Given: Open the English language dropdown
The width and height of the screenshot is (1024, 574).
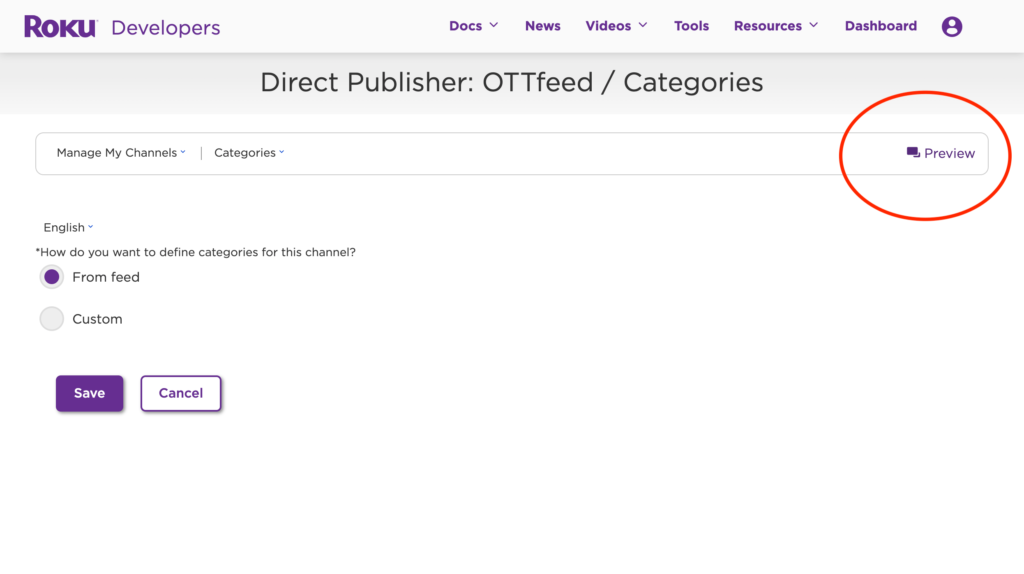Looking at the screenshot, I should pos(68,227).
